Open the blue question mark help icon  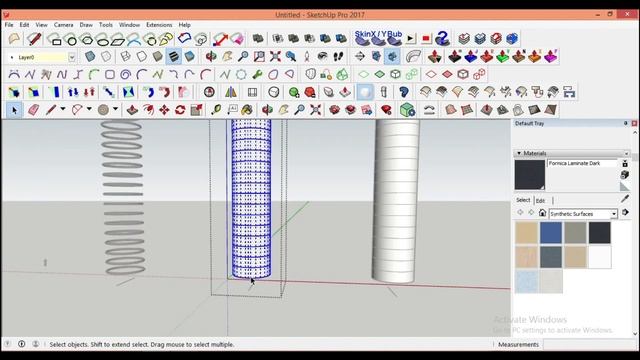(442, 39)
